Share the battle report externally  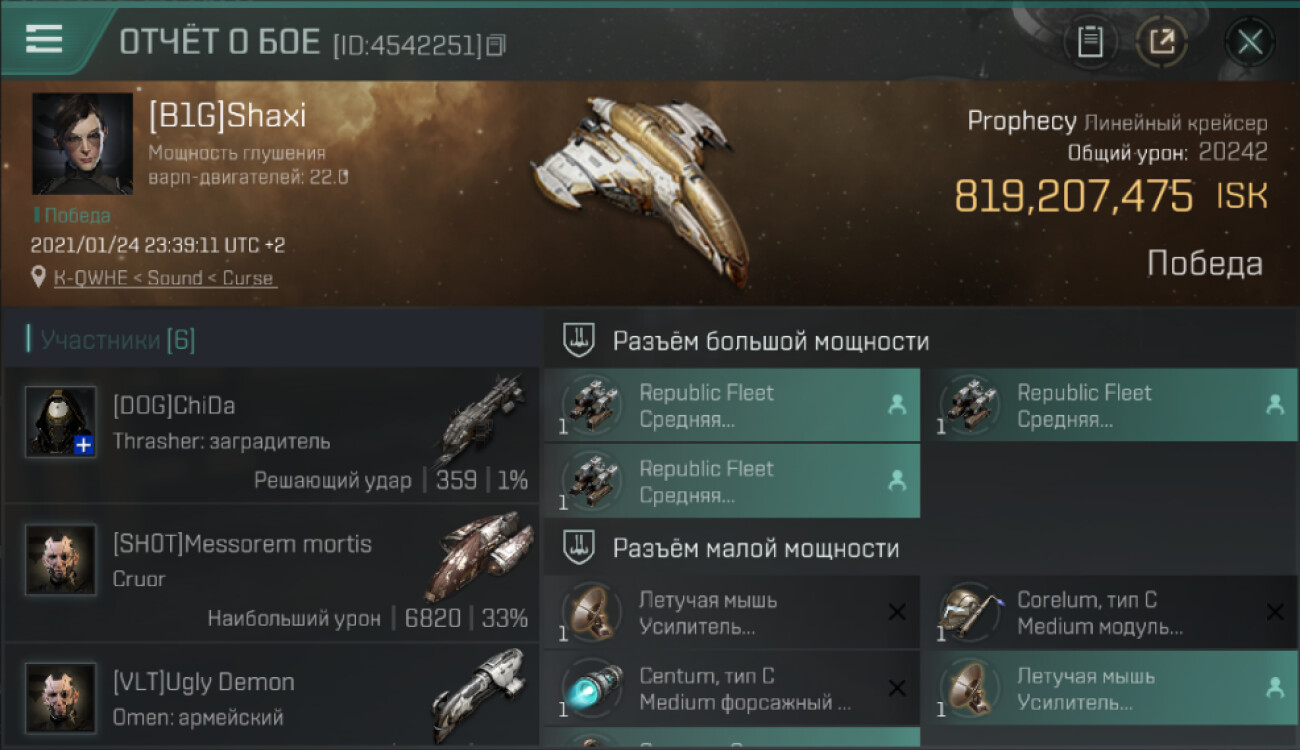coord(1161,42)
